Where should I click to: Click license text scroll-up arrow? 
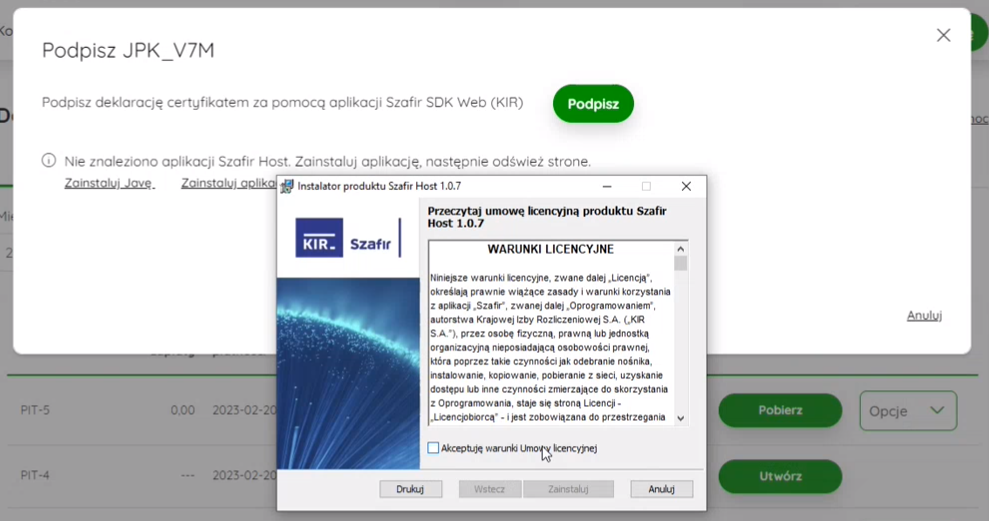tap(681, 249)
